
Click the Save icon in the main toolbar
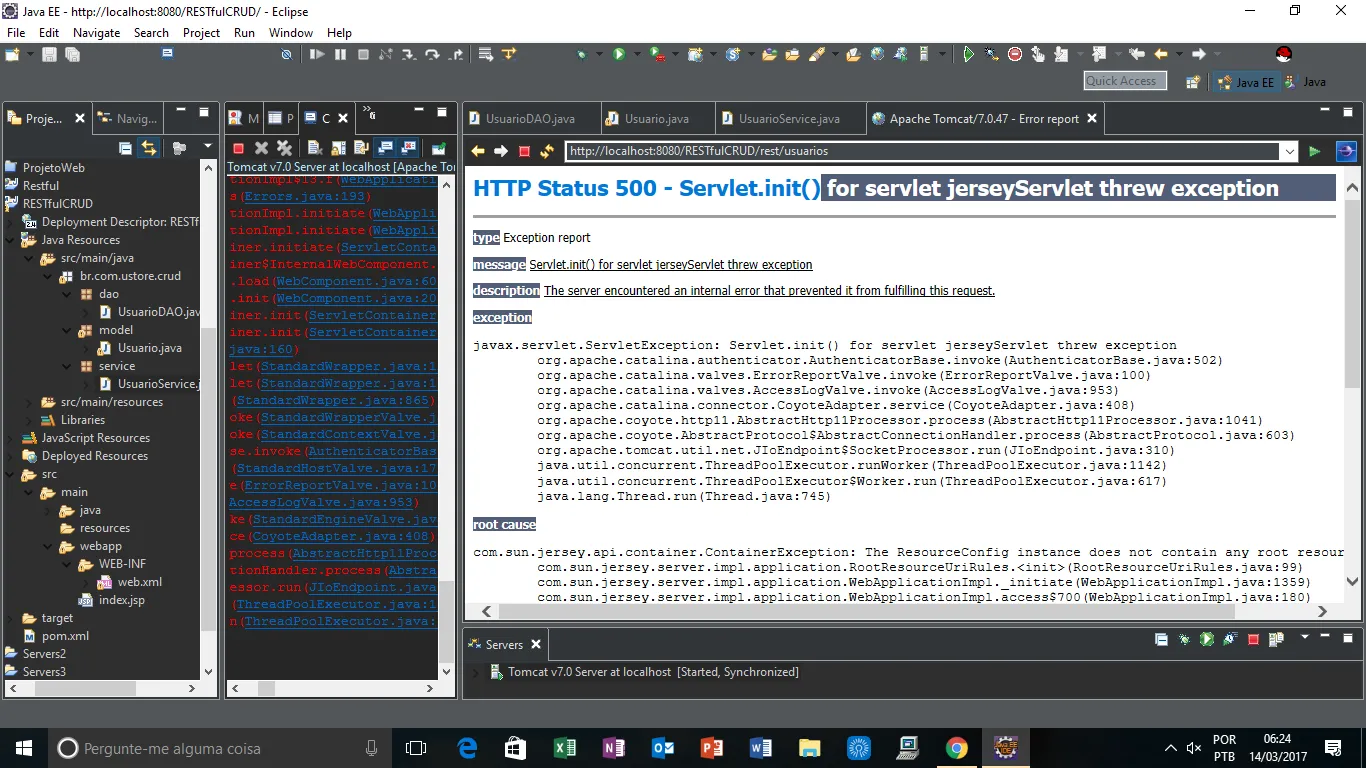[x=48, y=55]
